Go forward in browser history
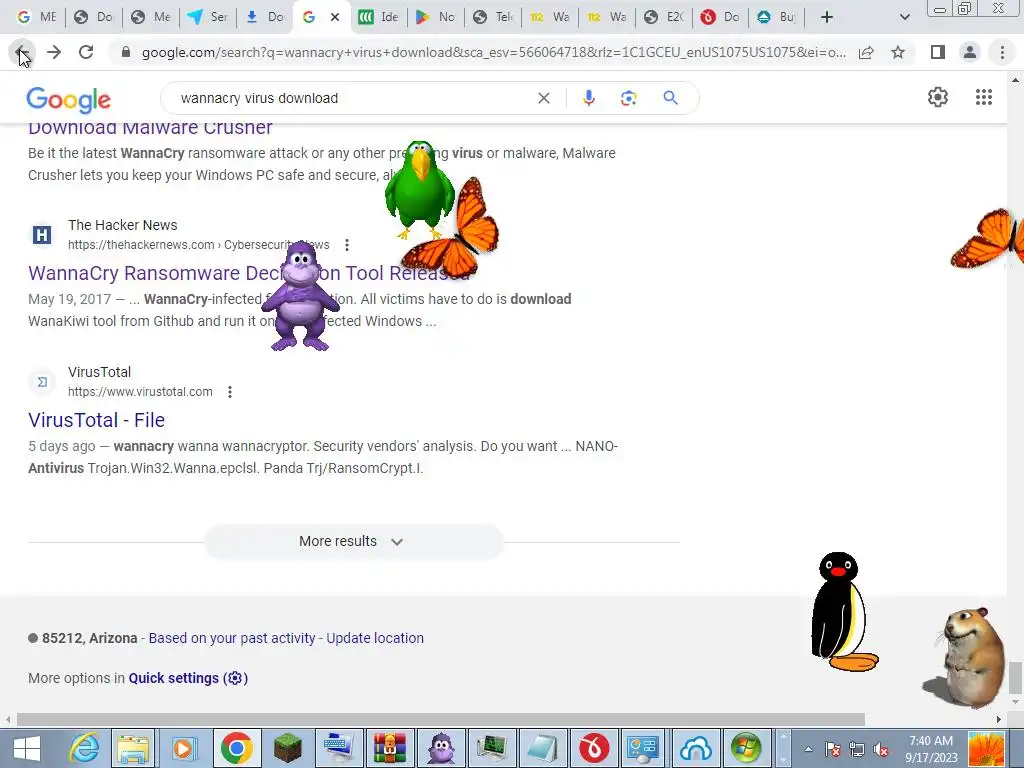Screen dimensions: 1024x768 pyautogui.click(x=54, y=52)
